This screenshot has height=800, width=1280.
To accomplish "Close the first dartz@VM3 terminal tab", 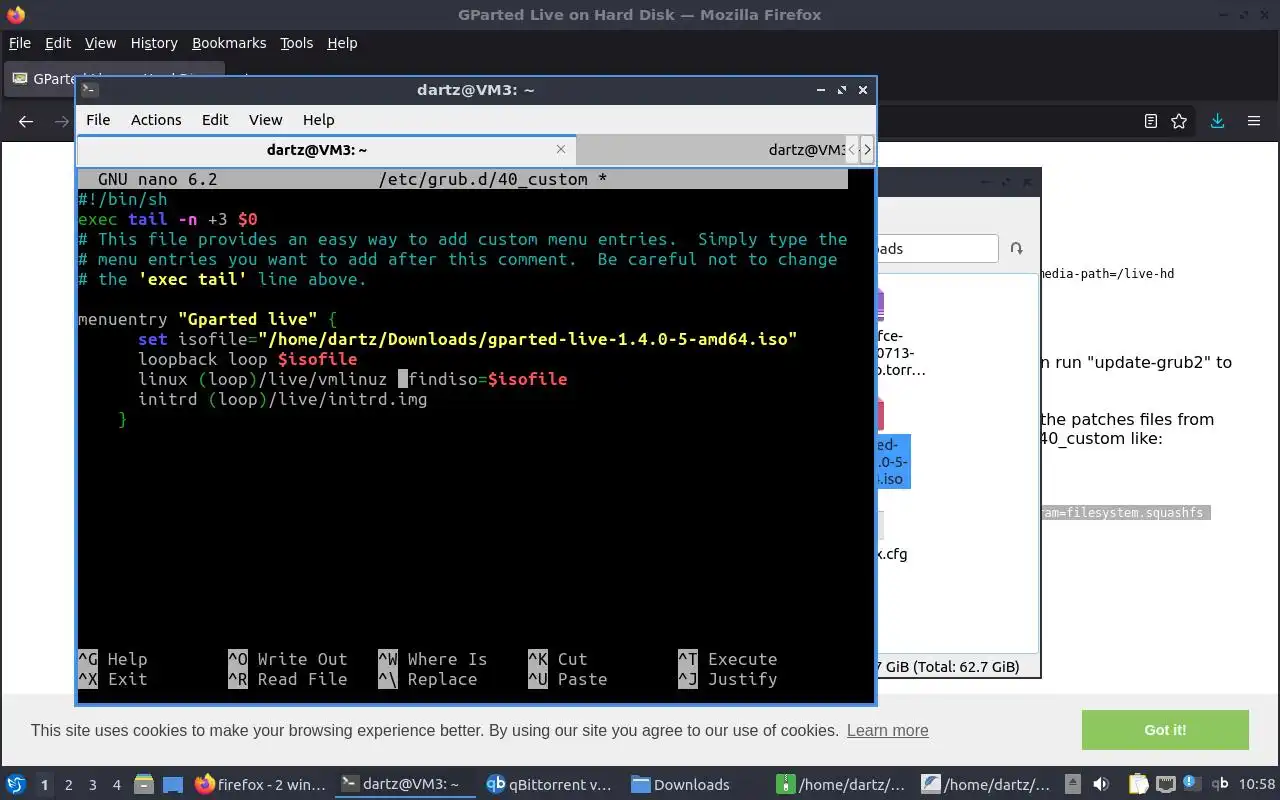I will pos(561,149).
